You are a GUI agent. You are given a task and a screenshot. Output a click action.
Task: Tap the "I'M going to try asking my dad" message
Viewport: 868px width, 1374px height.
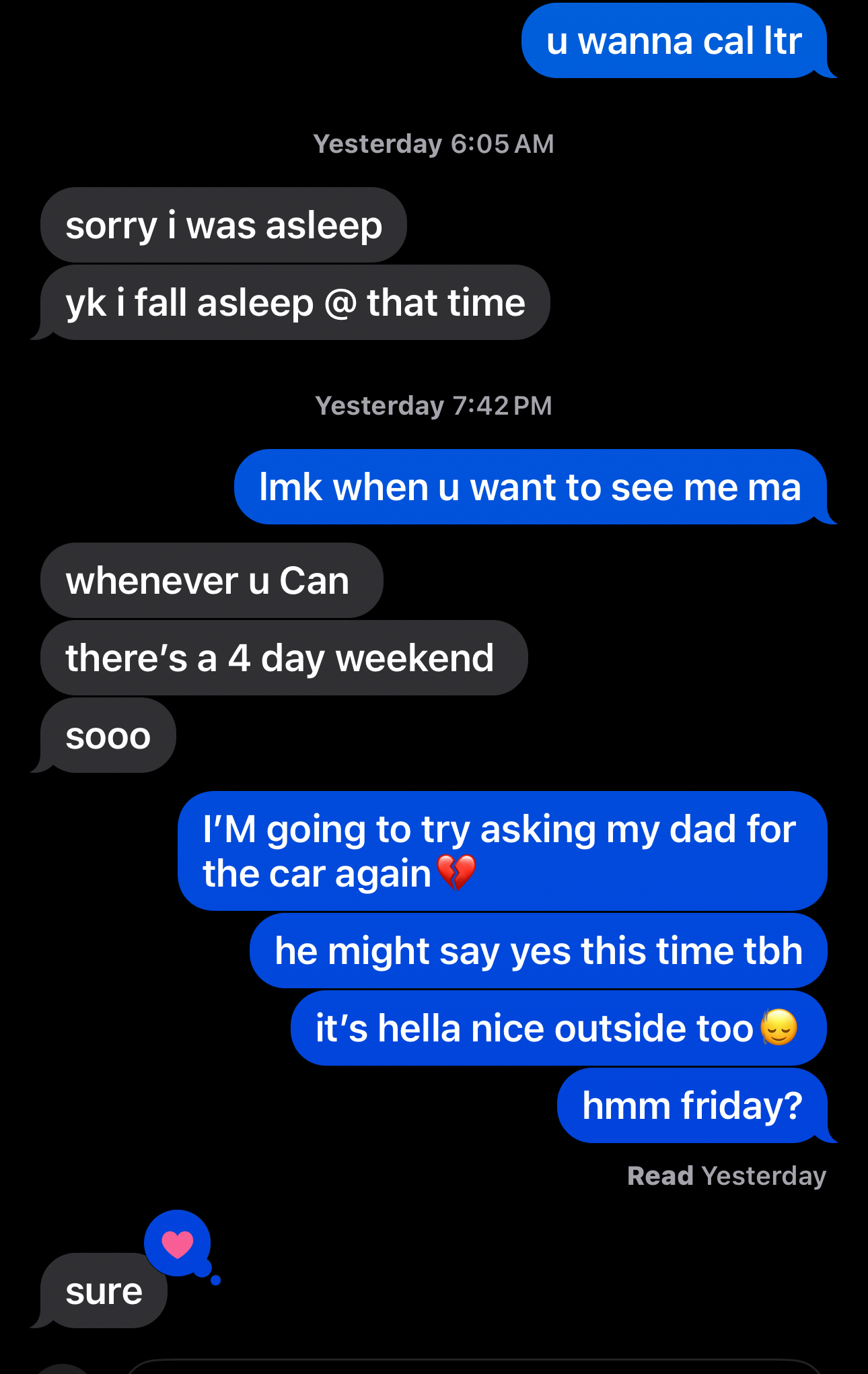tap(502, 851)
